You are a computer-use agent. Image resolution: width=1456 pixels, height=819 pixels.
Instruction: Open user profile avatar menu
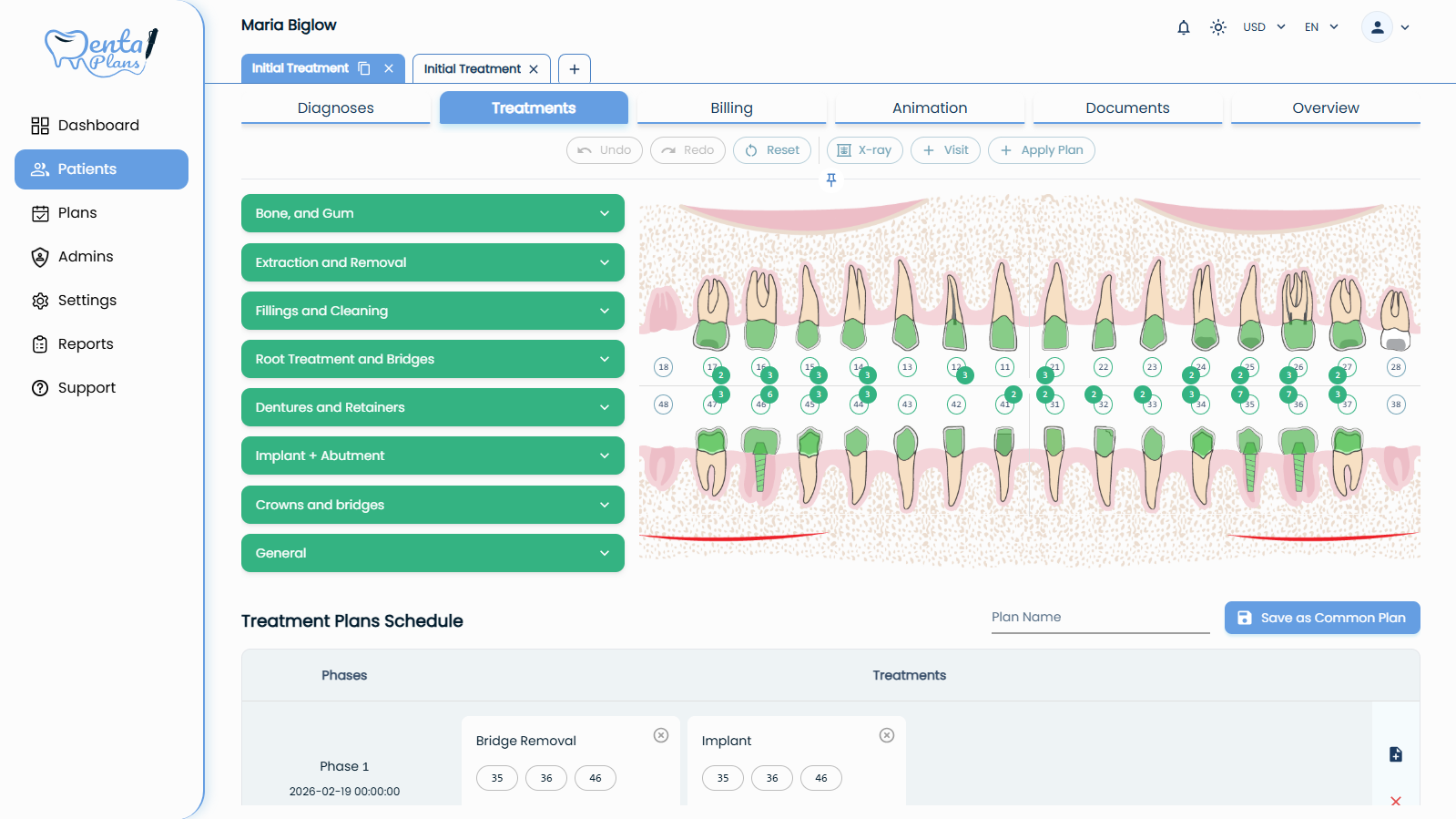tap(1377, 27)
